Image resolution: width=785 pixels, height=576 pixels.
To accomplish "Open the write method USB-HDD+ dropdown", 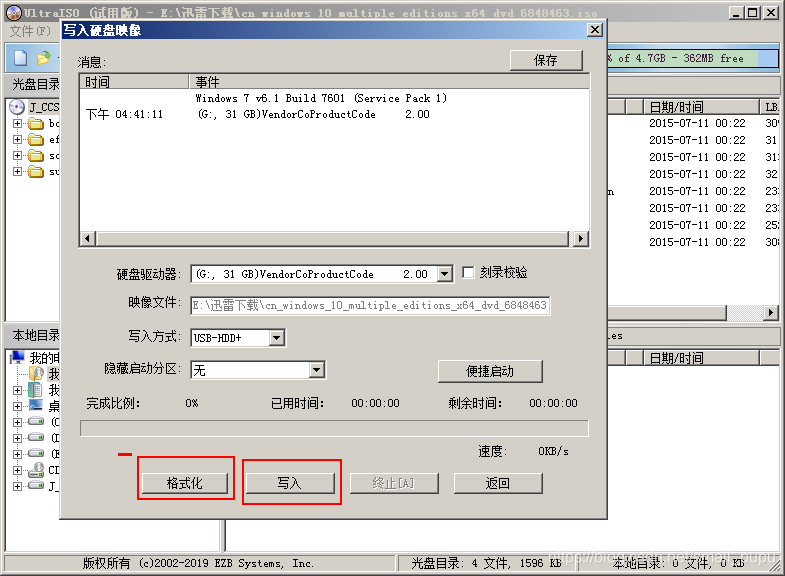I will [276, 338].
